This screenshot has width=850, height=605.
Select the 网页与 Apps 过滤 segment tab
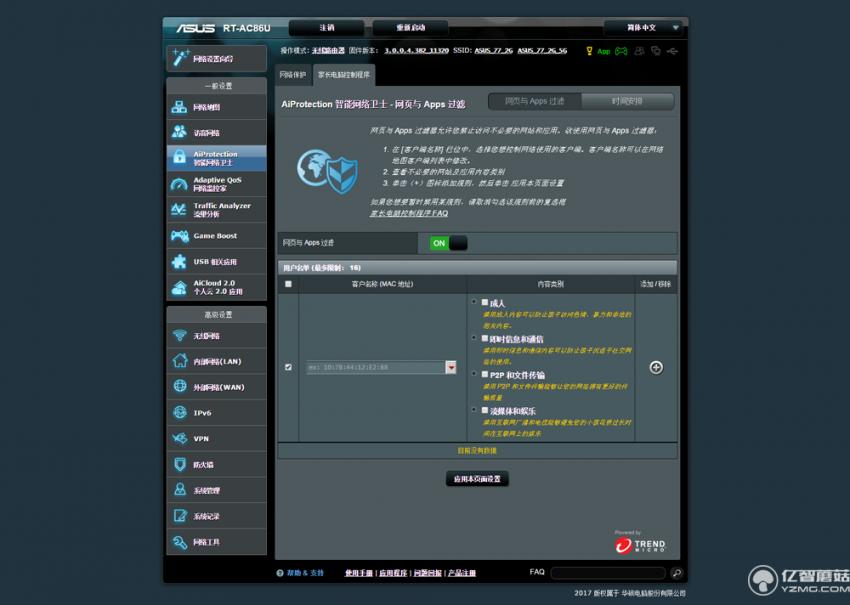click(535, 101)
